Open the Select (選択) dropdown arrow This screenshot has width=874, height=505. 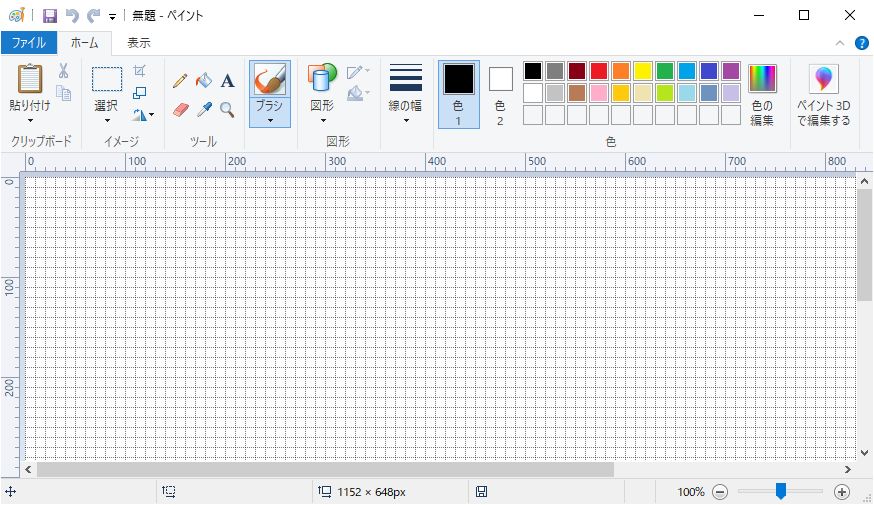[x=106, y=120]
